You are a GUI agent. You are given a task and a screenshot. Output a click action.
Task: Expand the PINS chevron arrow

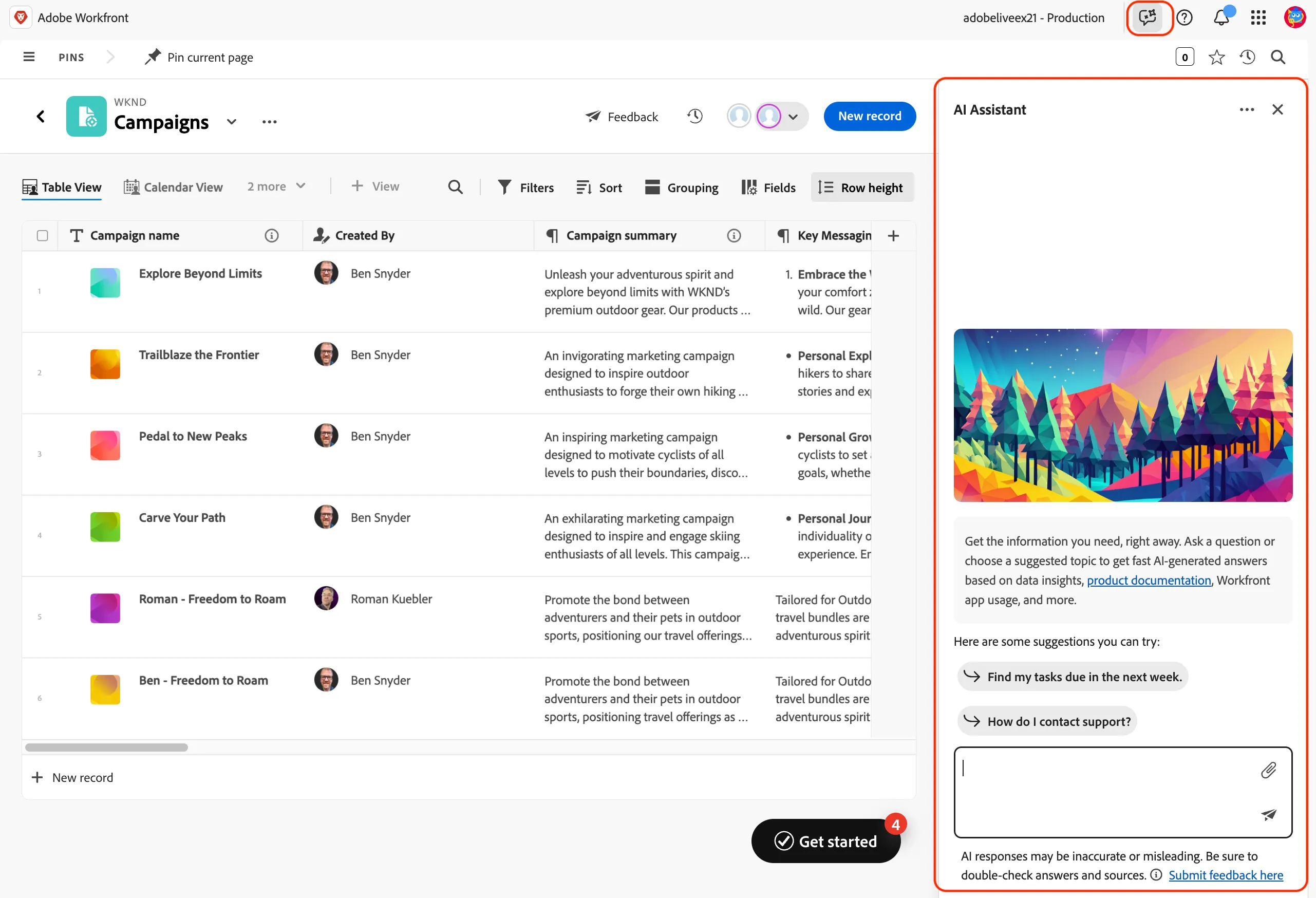click(x=110, y=57)
